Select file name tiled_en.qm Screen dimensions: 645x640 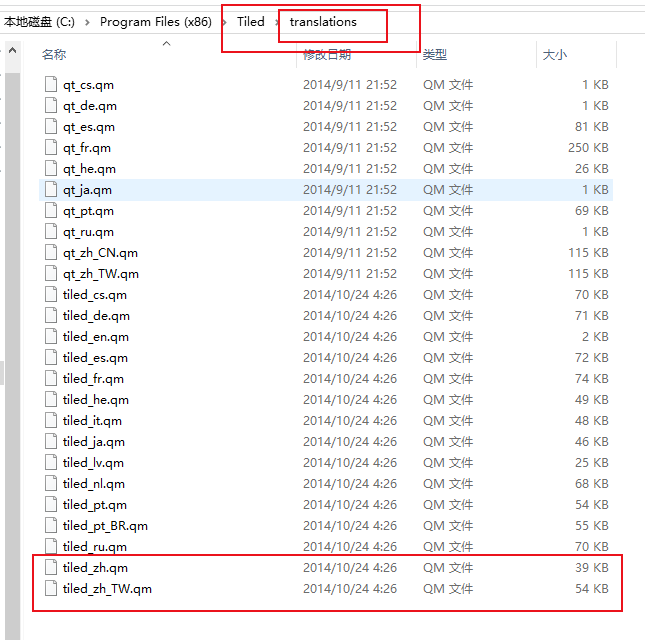coord(95,336)
